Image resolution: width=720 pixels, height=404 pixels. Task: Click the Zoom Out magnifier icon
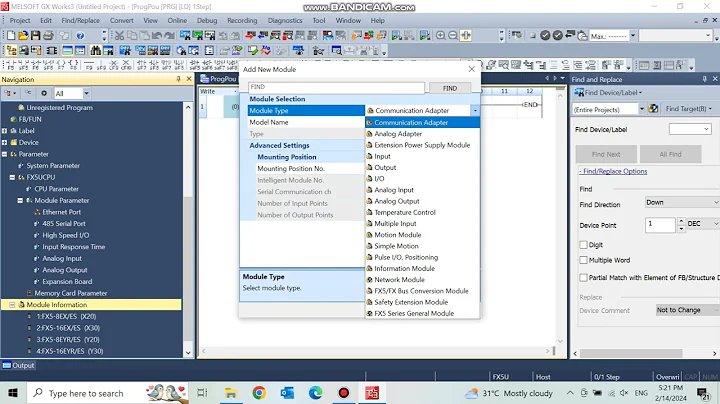pyautogui.click(x=452, y=35)
